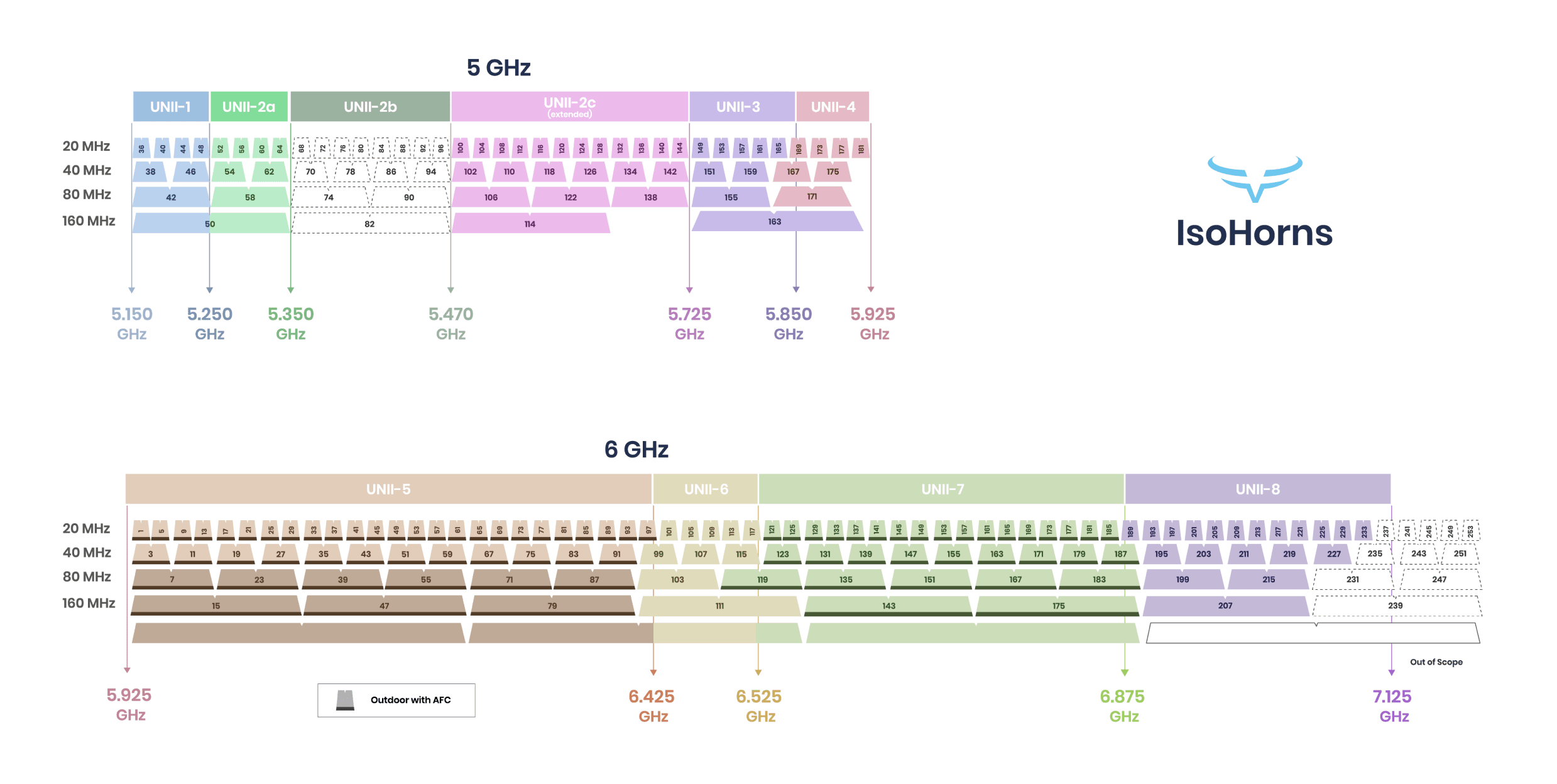Click 5 GHz 160 MHz channel 163 block

777,221
